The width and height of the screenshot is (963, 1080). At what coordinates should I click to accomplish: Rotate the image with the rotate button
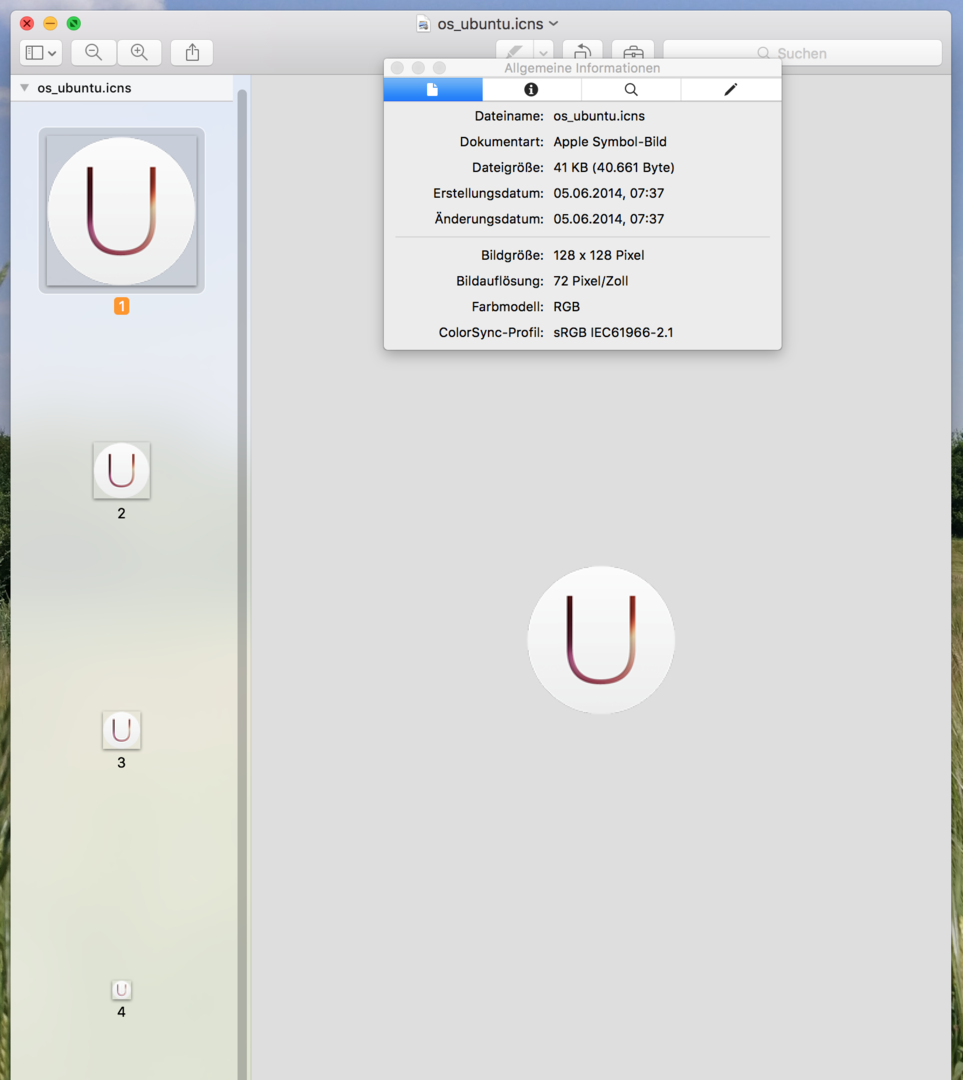583,52
